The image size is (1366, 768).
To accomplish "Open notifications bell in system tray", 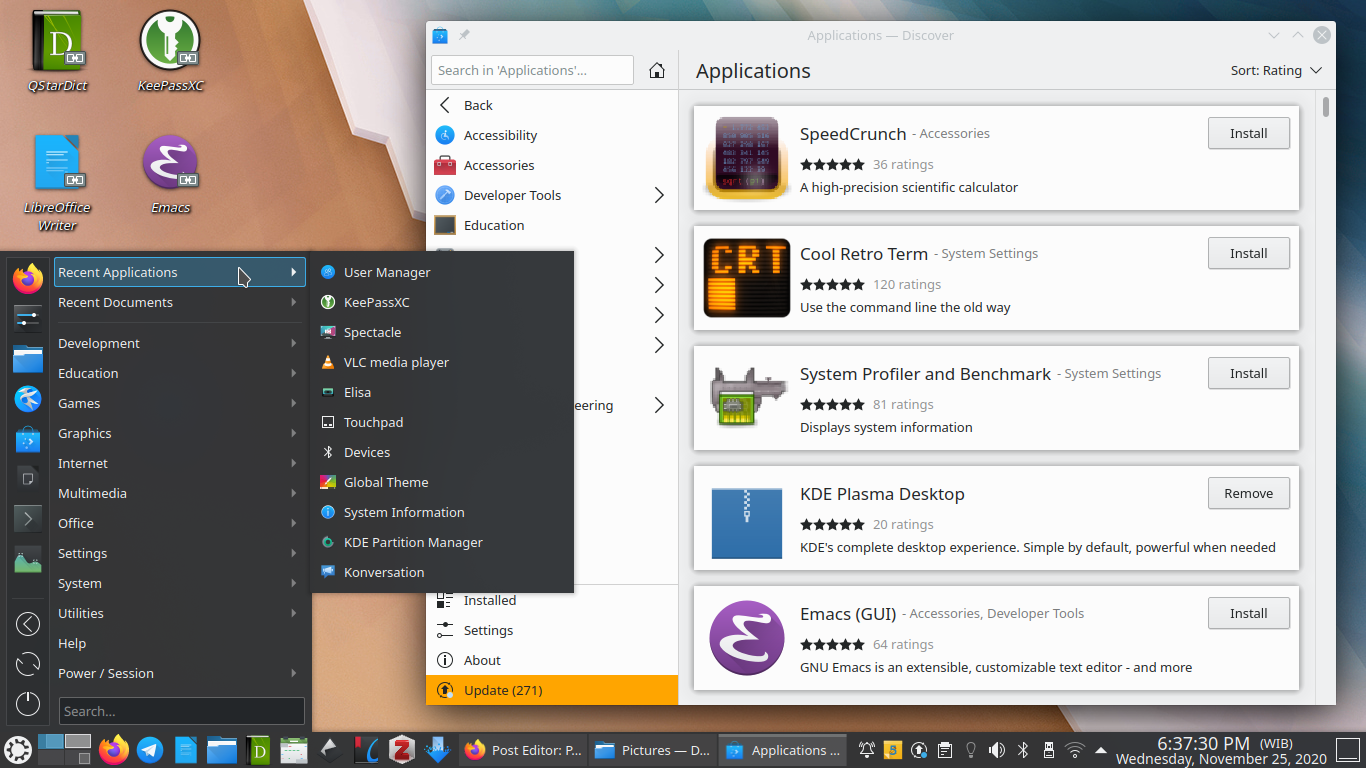I will pos(867,750).
